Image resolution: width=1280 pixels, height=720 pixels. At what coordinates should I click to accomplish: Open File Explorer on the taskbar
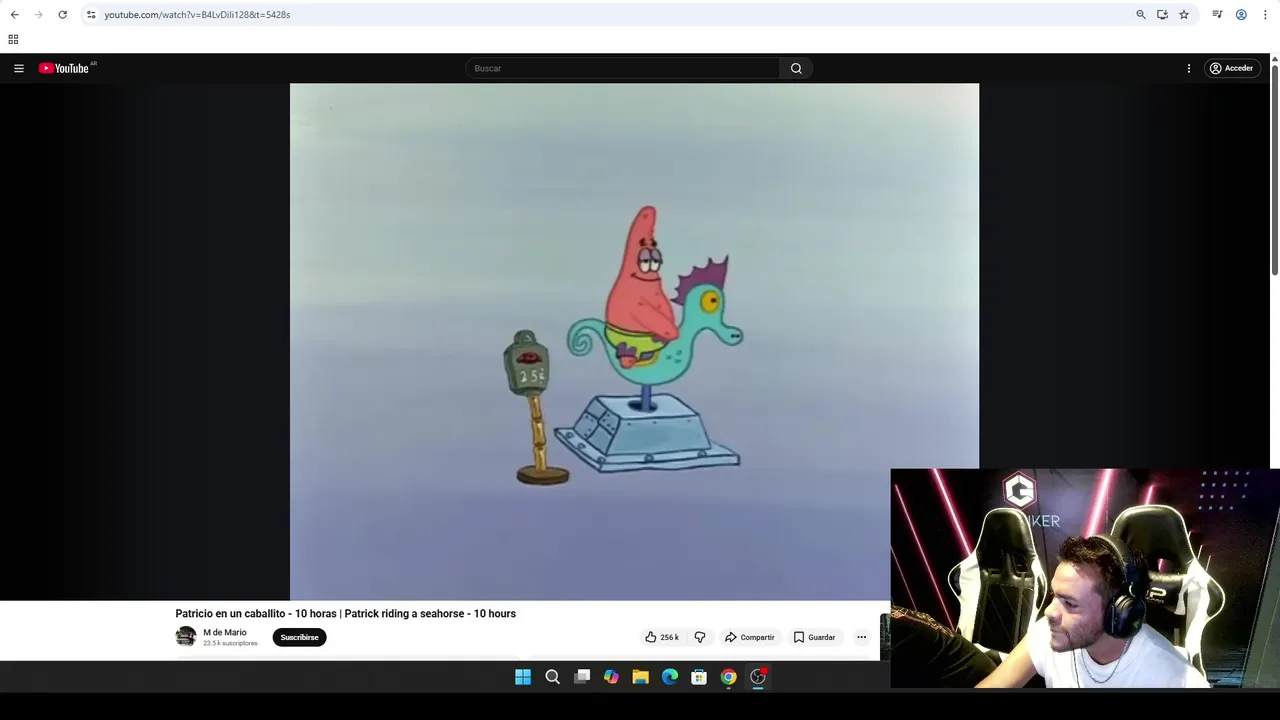pyautogui.click(x=640, y=677)
